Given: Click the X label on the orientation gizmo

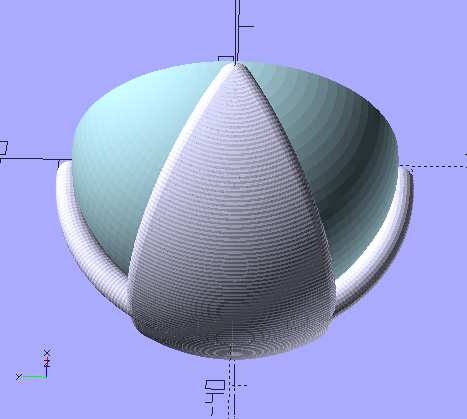Looking at the screenshot, I should 47,353.
